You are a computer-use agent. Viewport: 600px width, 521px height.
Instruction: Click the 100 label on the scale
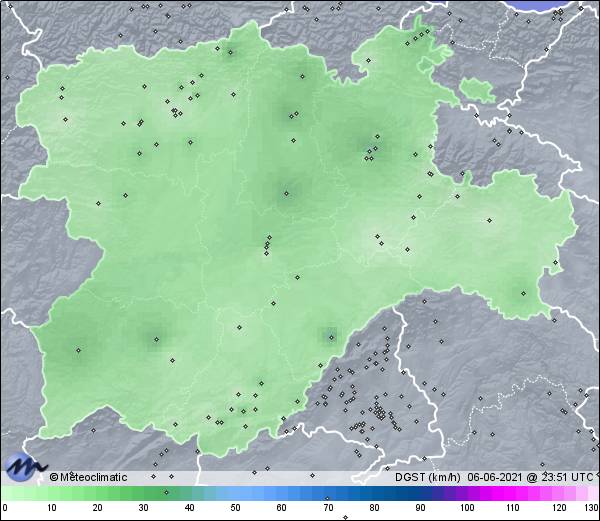467,508
